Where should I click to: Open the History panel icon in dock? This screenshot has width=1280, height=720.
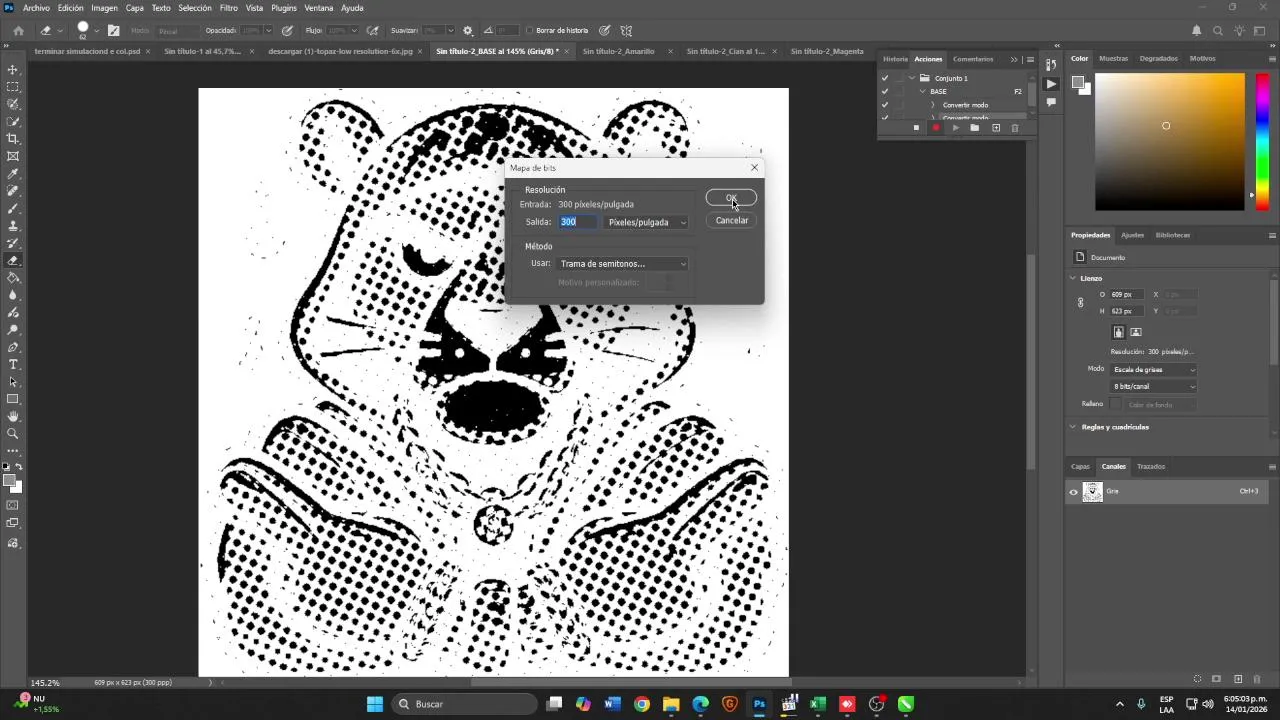1051,64
